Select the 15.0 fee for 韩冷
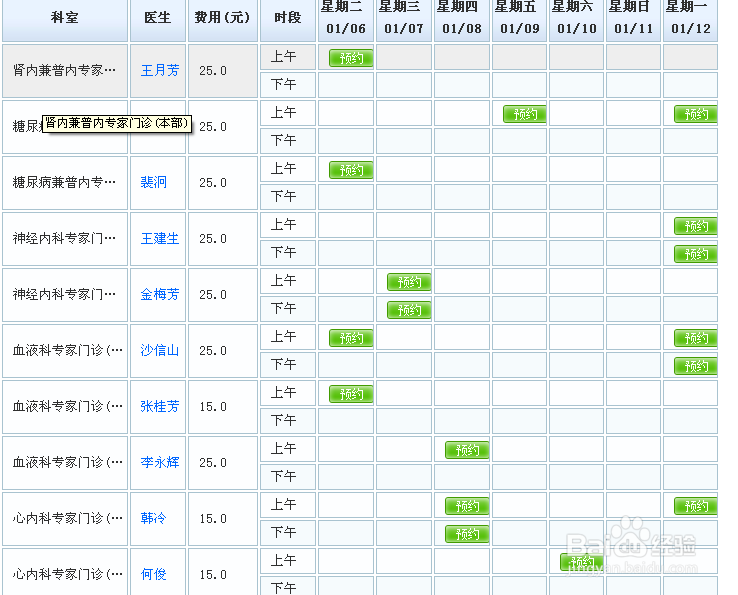The image size is (738, 595). pyautogui.click(x=213, y=519)
